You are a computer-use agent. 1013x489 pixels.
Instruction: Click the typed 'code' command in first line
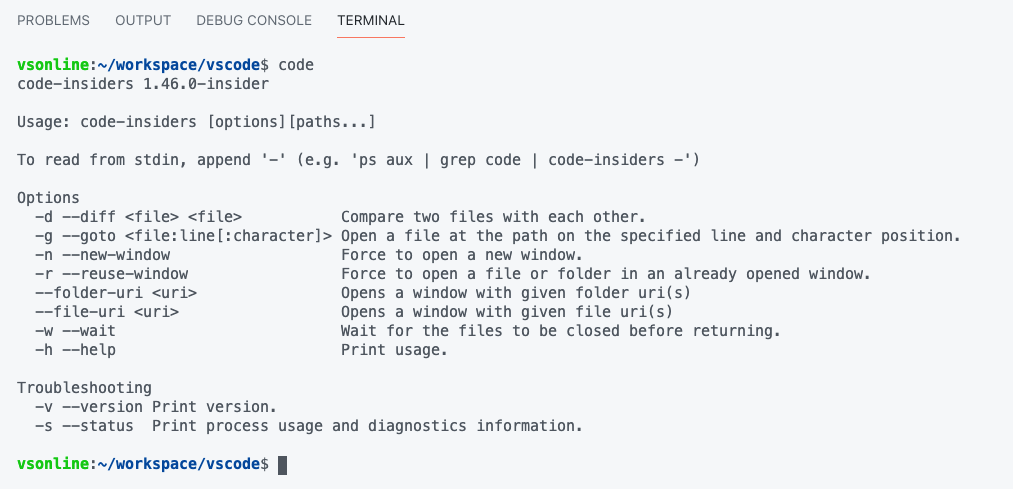(296, 65)
